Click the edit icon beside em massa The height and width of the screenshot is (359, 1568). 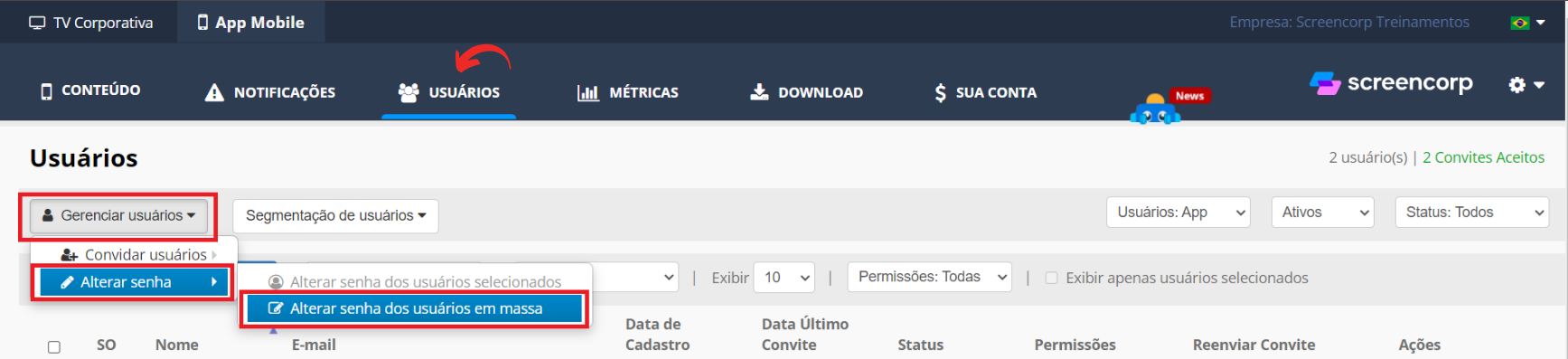(x=276, y=308)
